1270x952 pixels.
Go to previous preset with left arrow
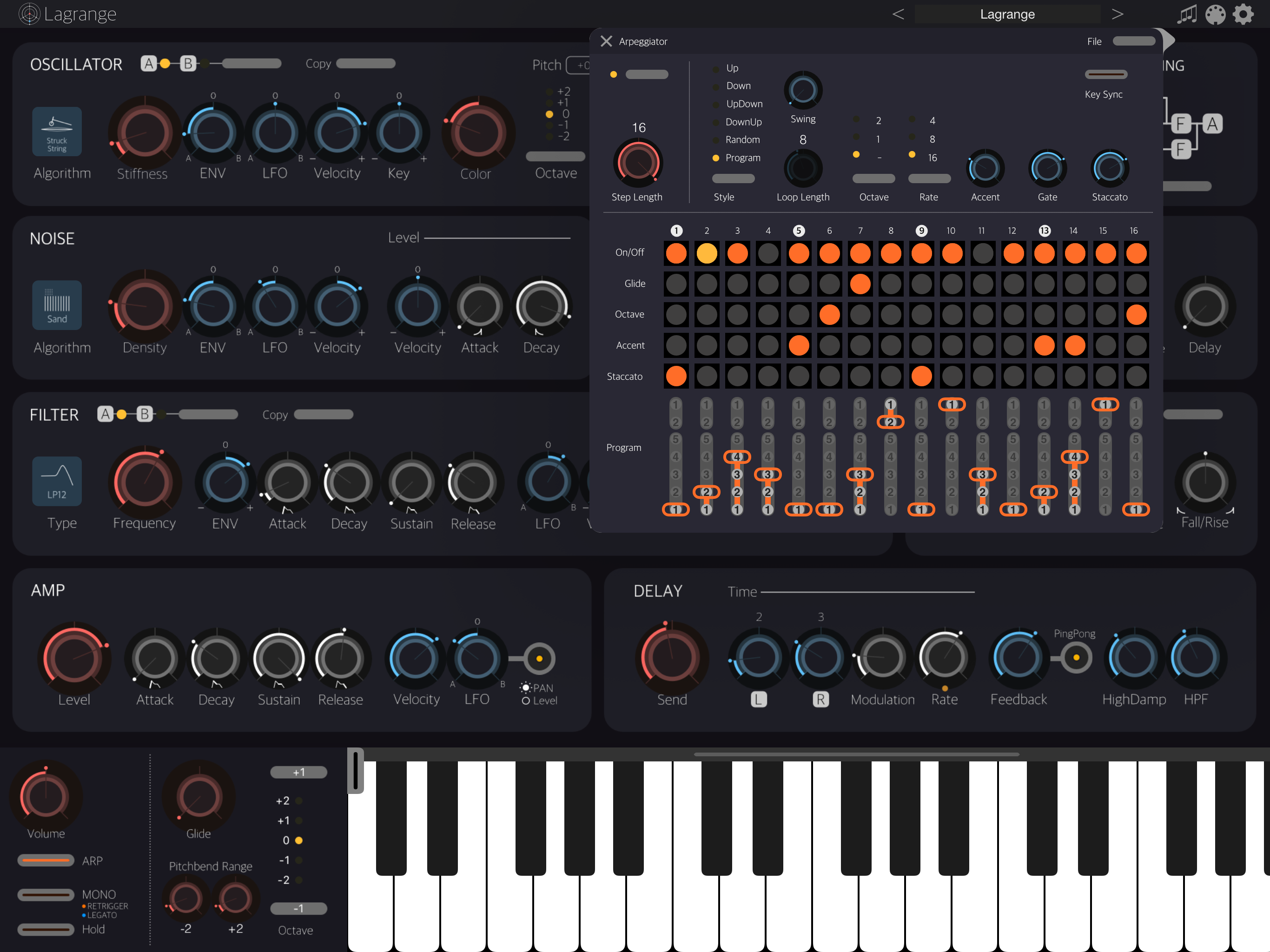[899, 14]
